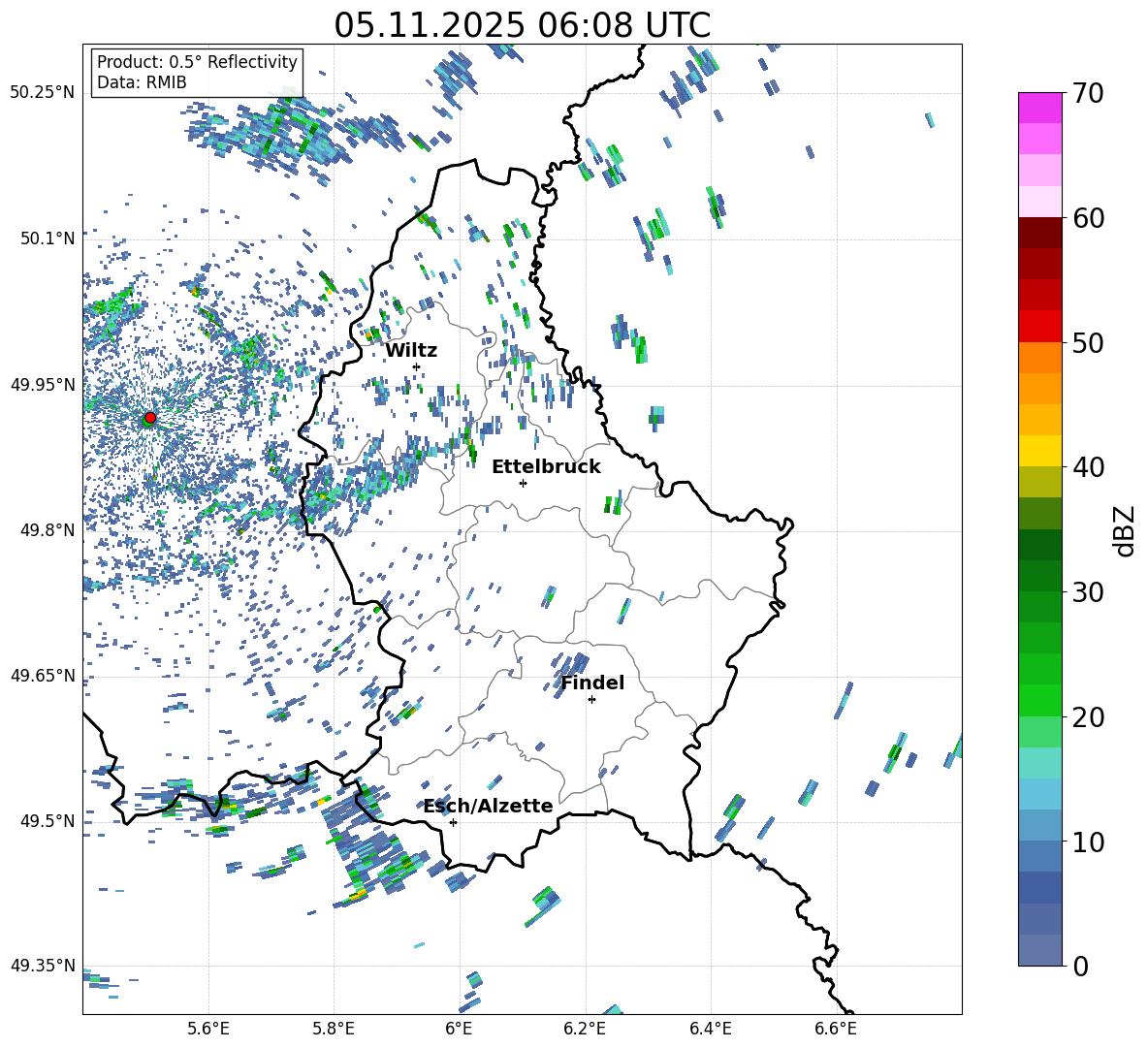Click the 49.8°N latitude label
1148x1048 pixels.
pyautogui.click(x=47, y=530)
